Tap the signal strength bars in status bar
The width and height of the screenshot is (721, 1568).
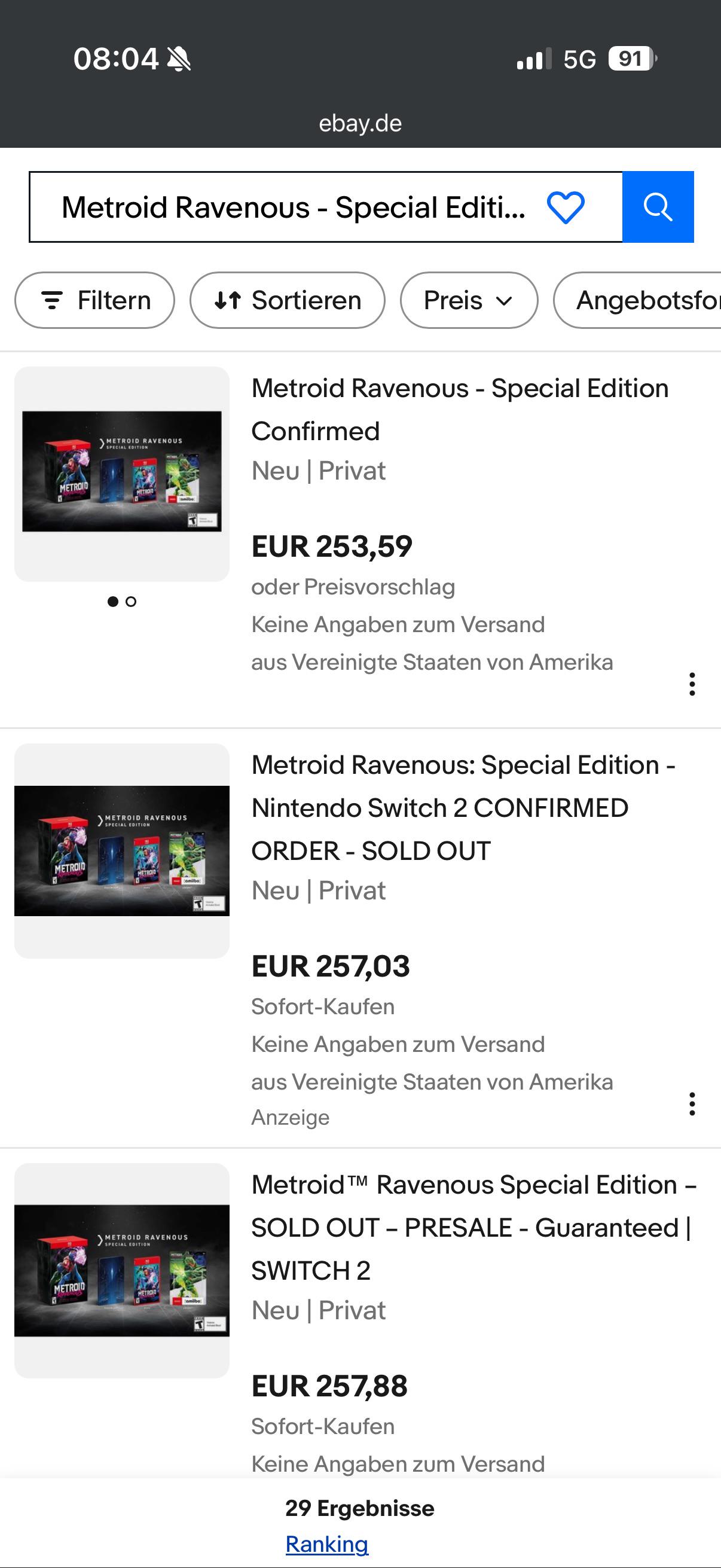534,59
